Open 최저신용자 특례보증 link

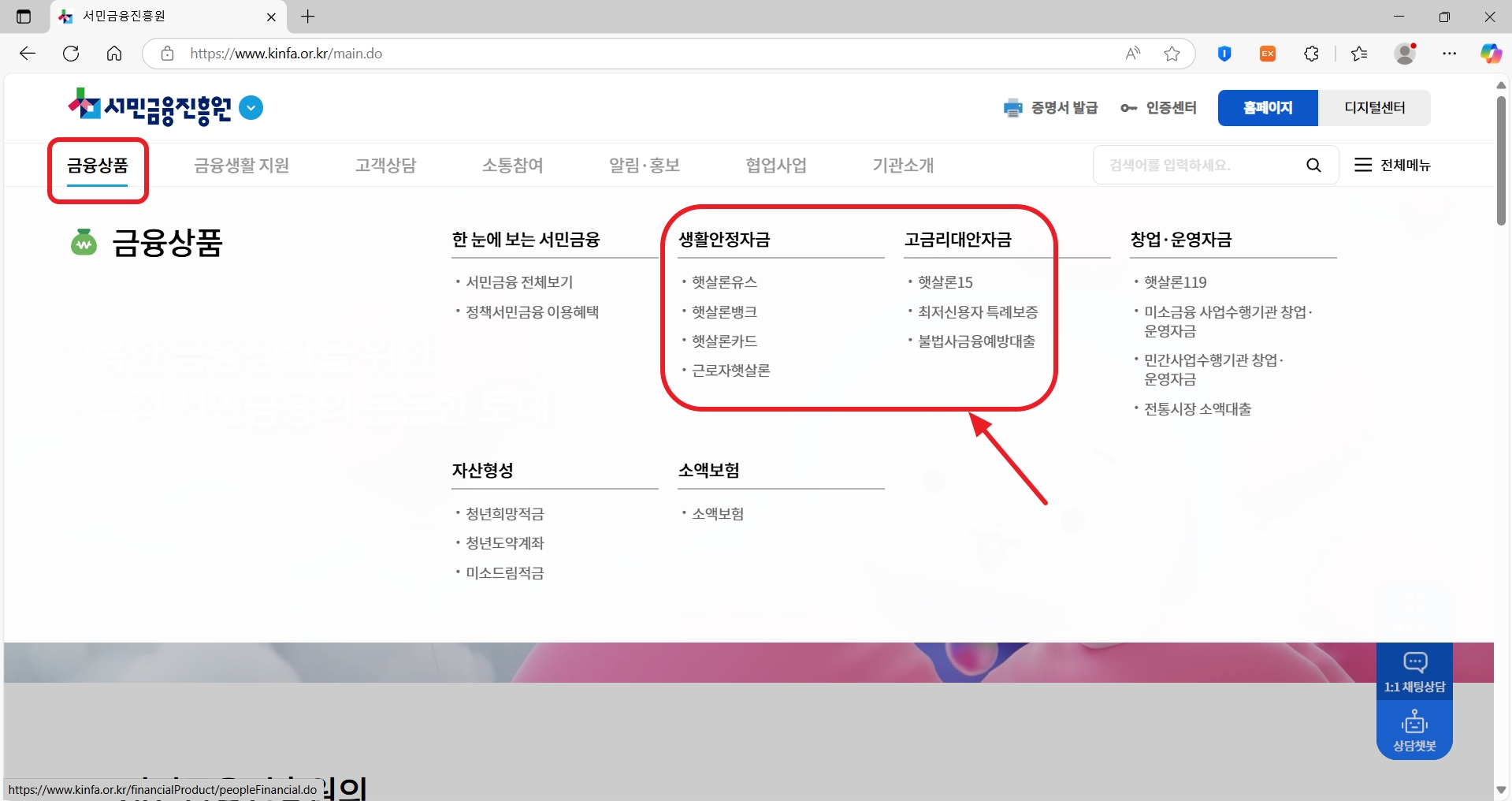(978, 312)
